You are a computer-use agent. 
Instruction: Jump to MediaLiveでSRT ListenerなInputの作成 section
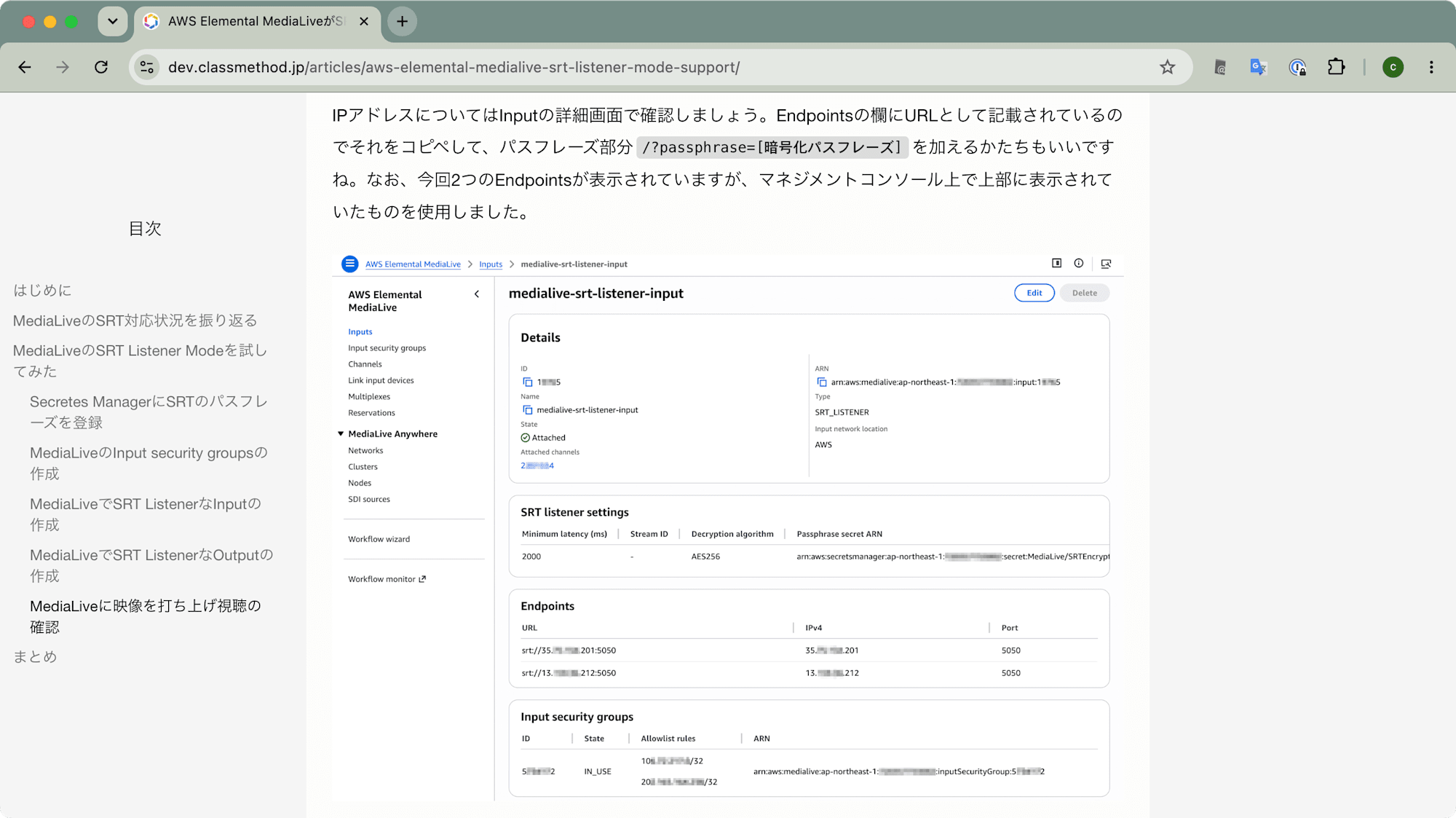coord(146,514)
